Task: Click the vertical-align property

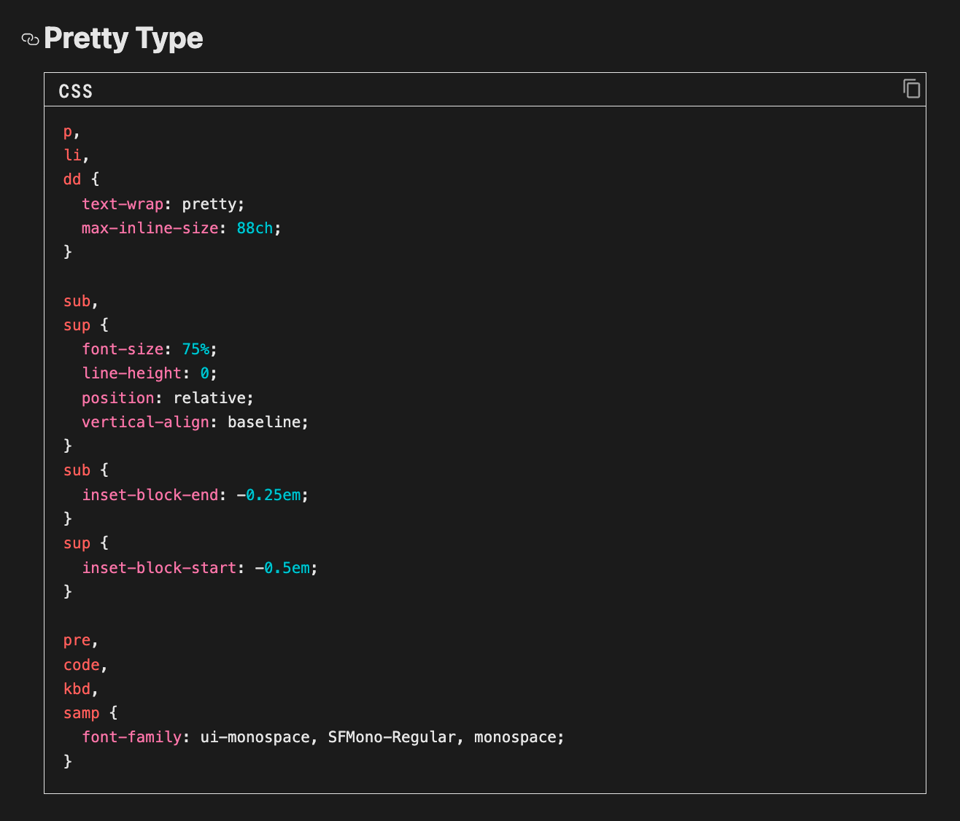Action: click(145, 422)
